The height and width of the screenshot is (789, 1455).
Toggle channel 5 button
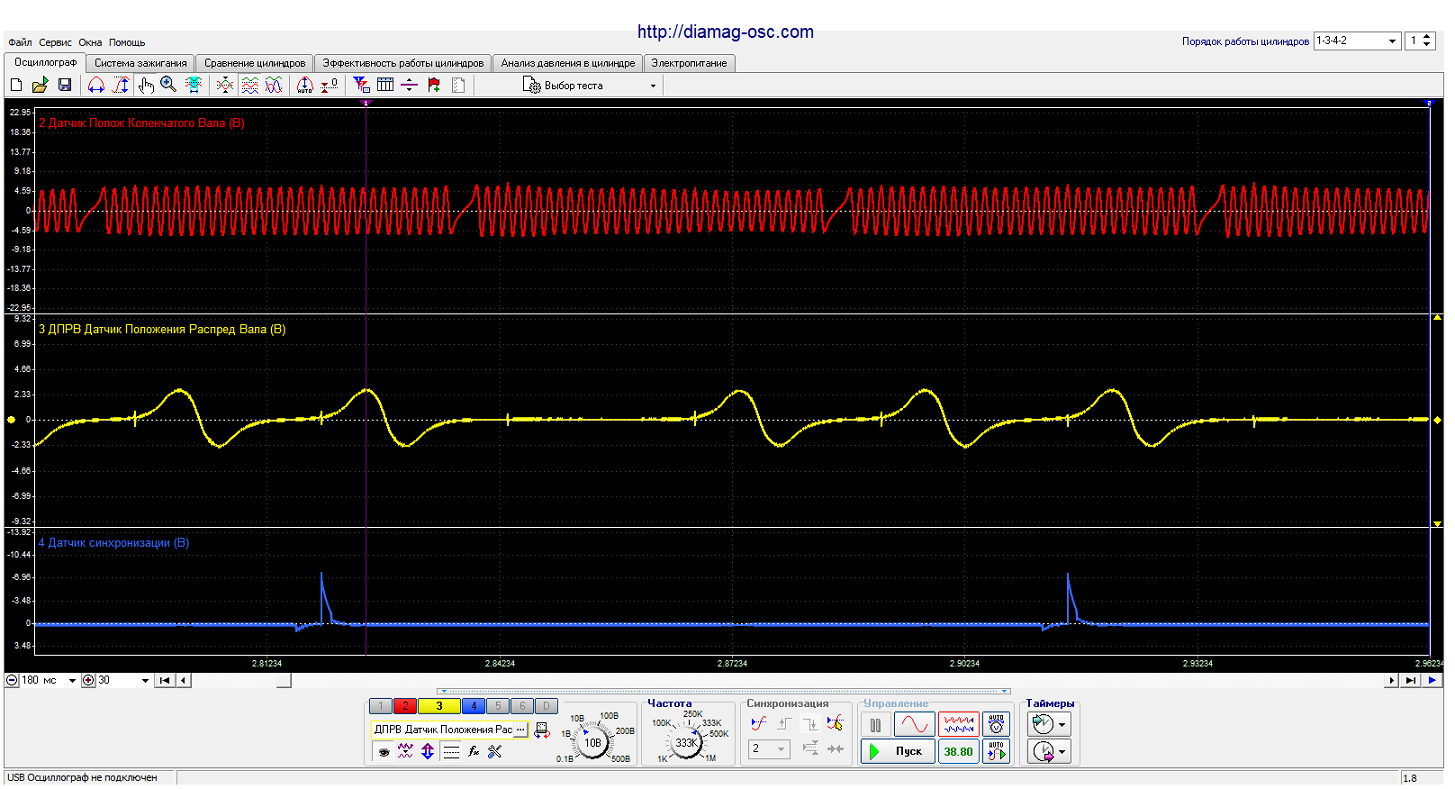point(498,706)
